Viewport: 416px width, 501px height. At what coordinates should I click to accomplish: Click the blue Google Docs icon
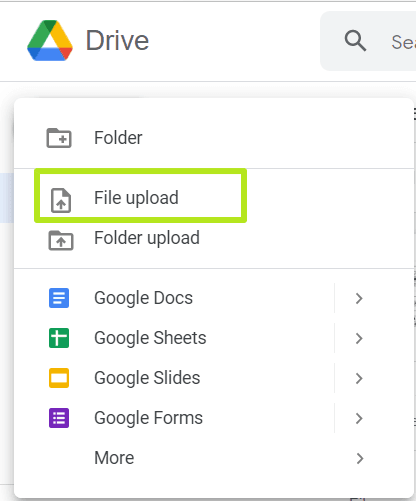59,298
